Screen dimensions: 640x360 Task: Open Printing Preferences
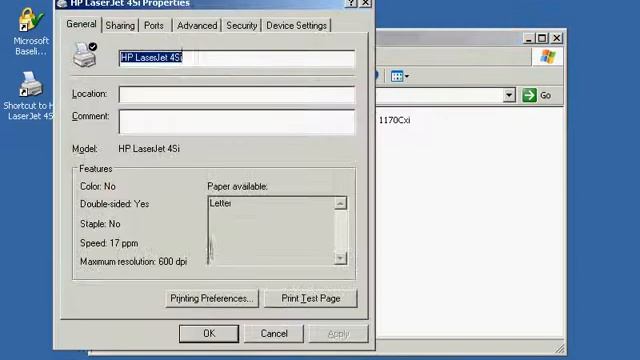[212, 298]
